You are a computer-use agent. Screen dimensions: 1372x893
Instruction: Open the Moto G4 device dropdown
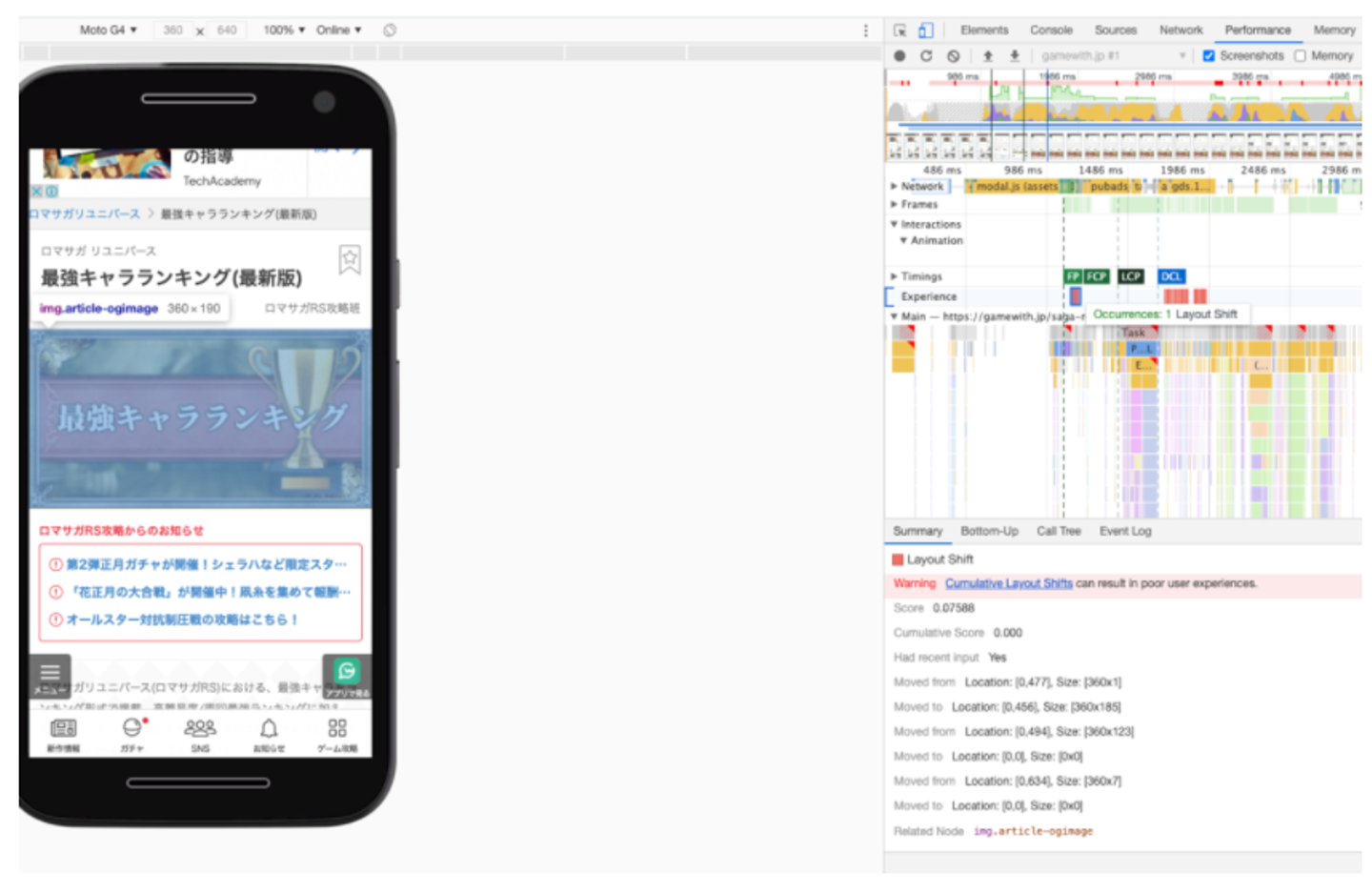pyautogui.click(x=108, y=30)
